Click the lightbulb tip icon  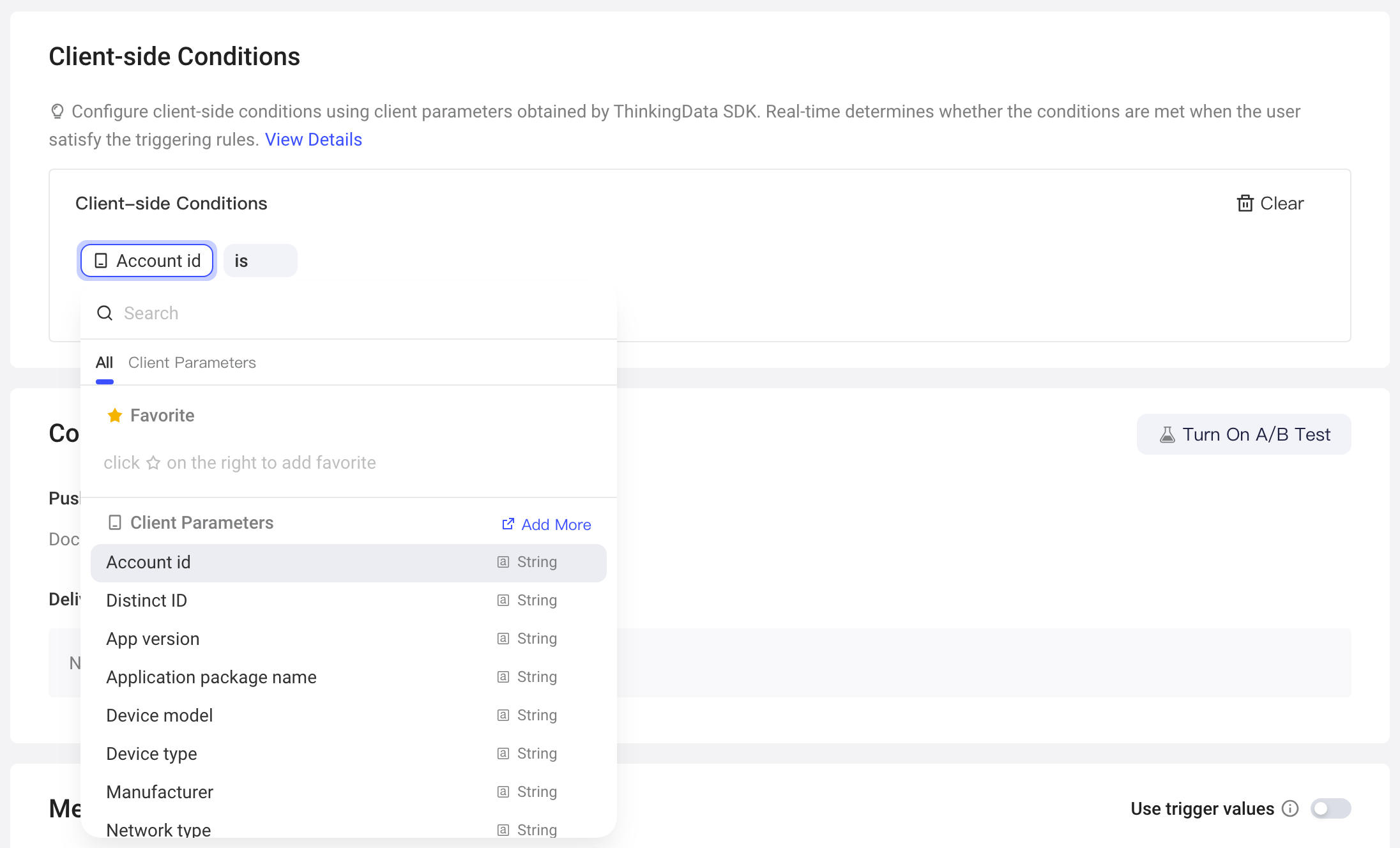pos(57,112)
